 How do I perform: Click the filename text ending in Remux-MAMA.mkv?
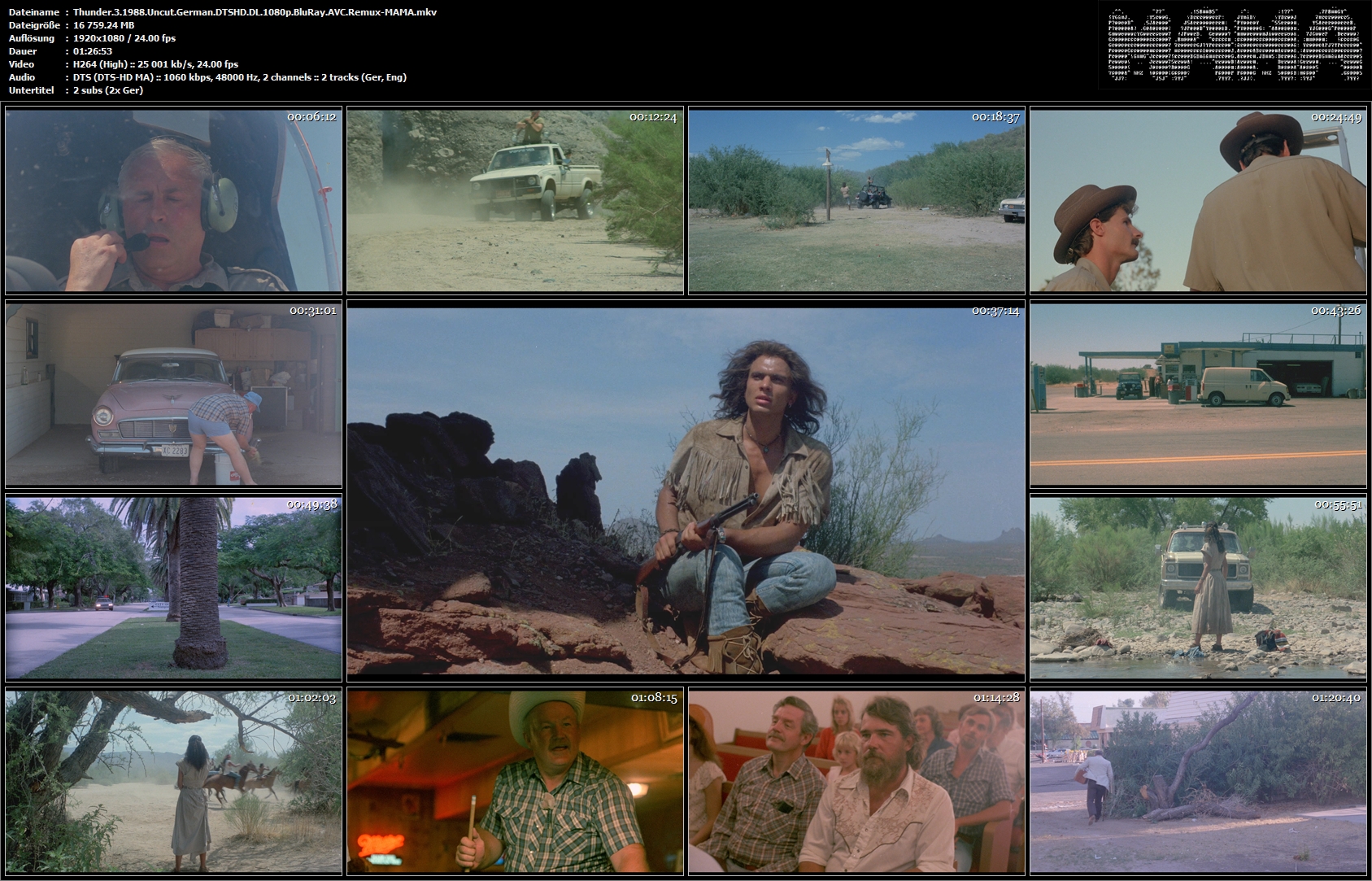tap(255, 12)
